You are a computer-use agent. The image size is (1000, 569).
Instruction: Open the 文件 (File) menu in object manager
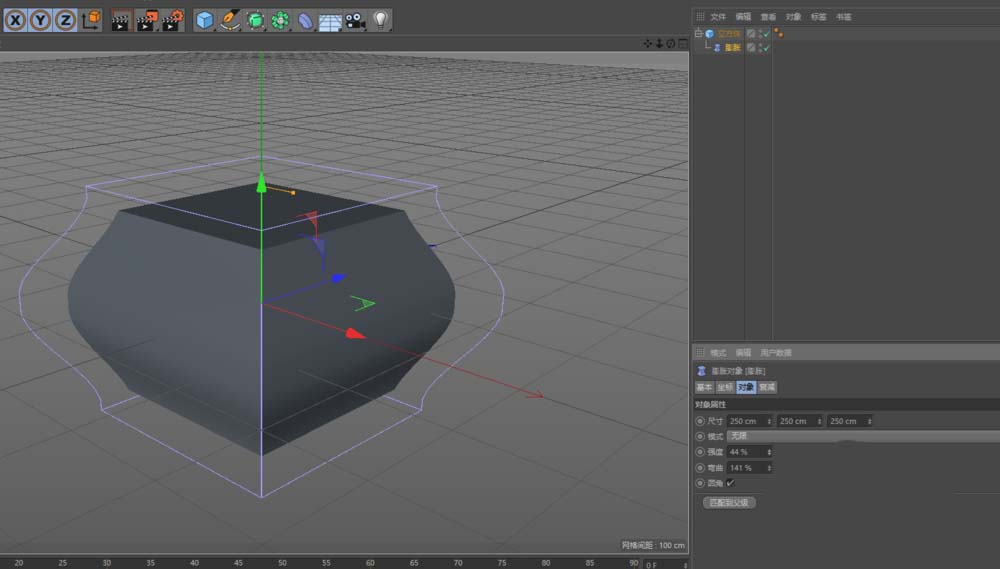[718, 17]
